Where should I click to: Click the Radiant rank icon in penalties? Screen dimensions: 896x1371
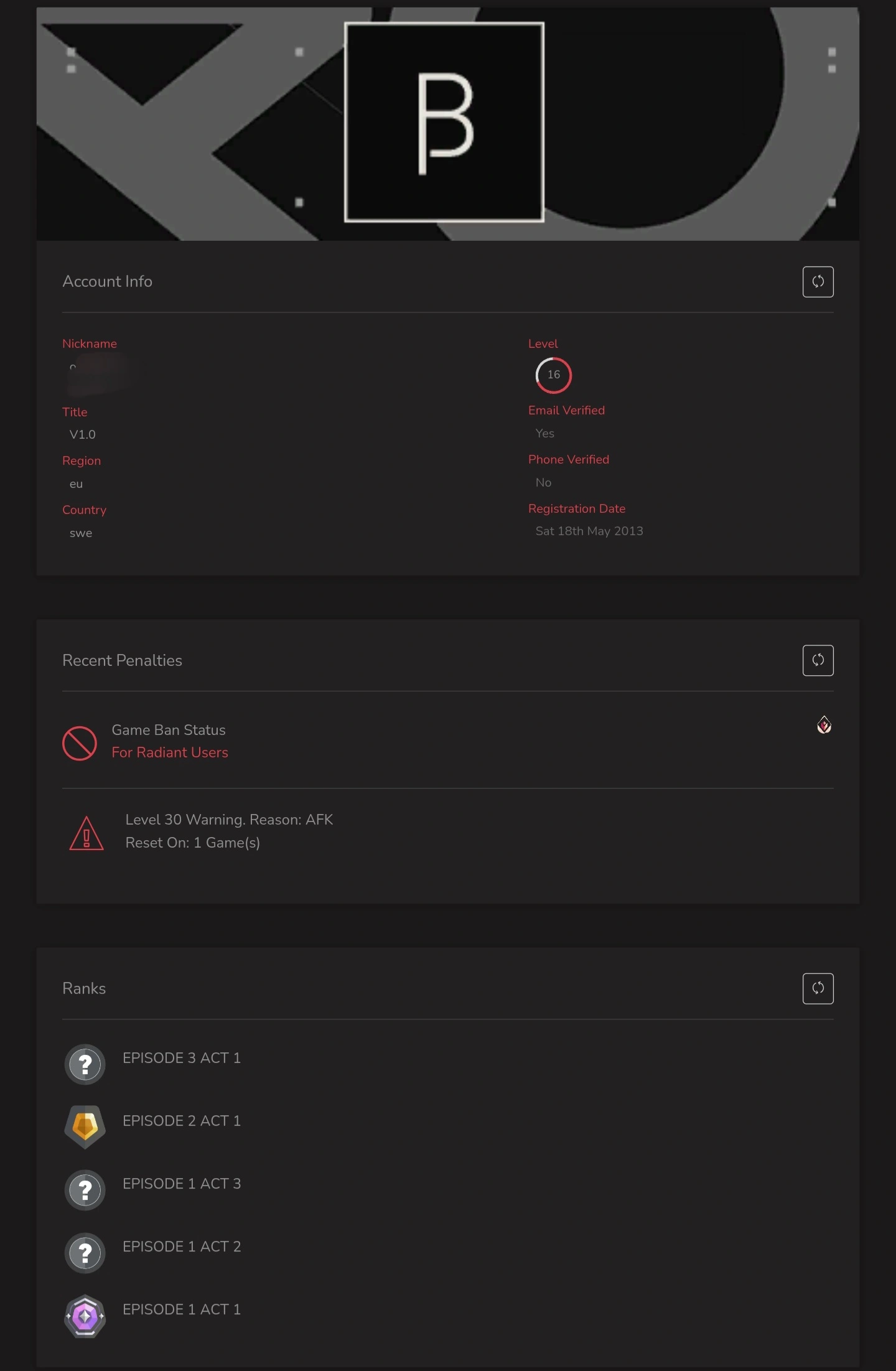click(824, 725)
